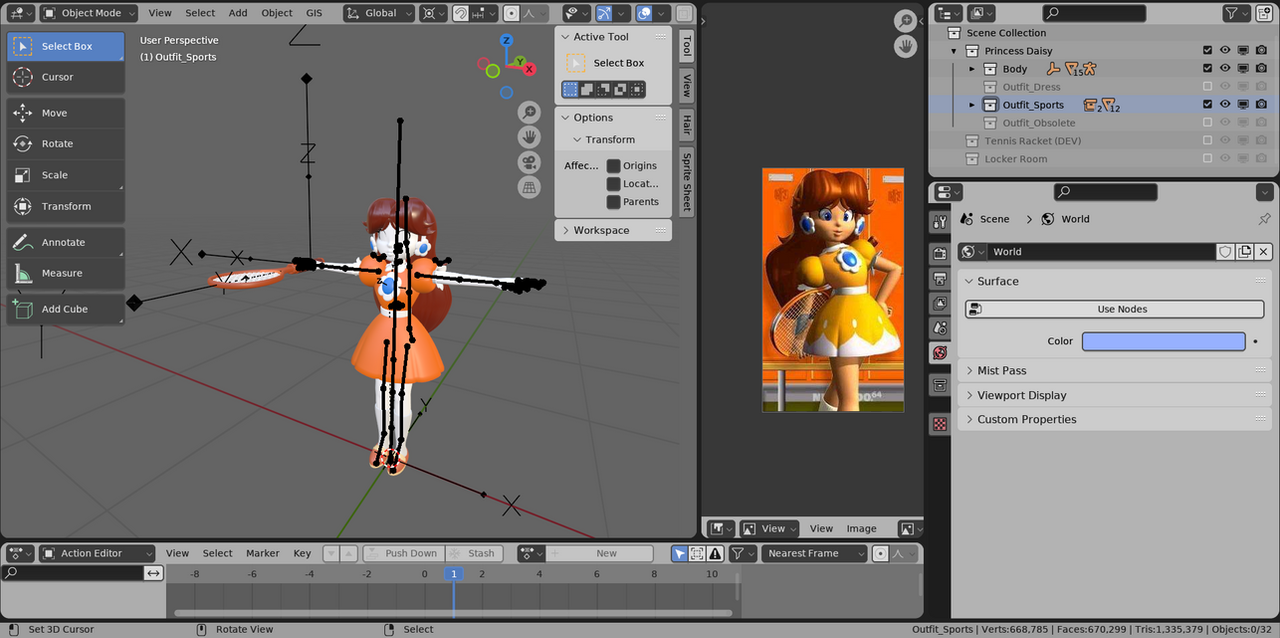Viewport: 1280px width, 638px height.
Task: Open Global transform orientation dropdown
Action: pyautogui.click(x=378, y=13)
